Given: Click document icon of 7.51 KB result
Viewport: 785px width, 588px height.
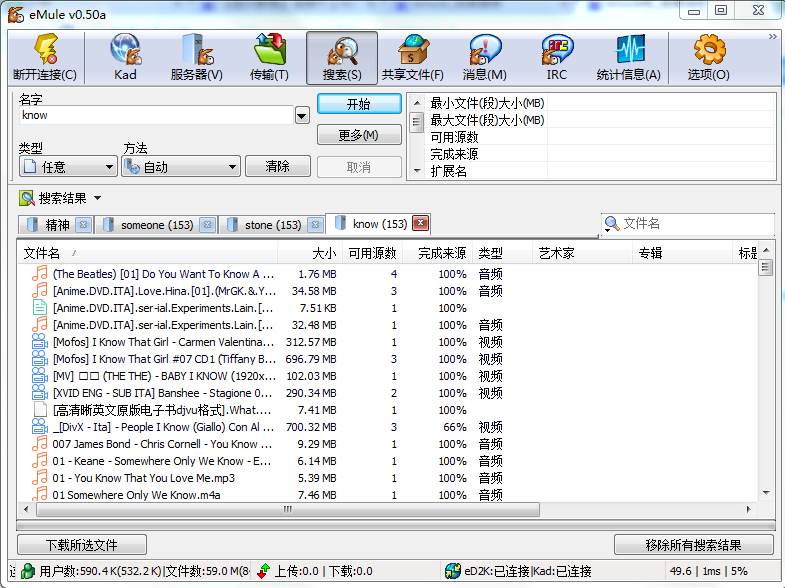Looking at the screenshot, I should pyautogui.click(x=40, y=307).
